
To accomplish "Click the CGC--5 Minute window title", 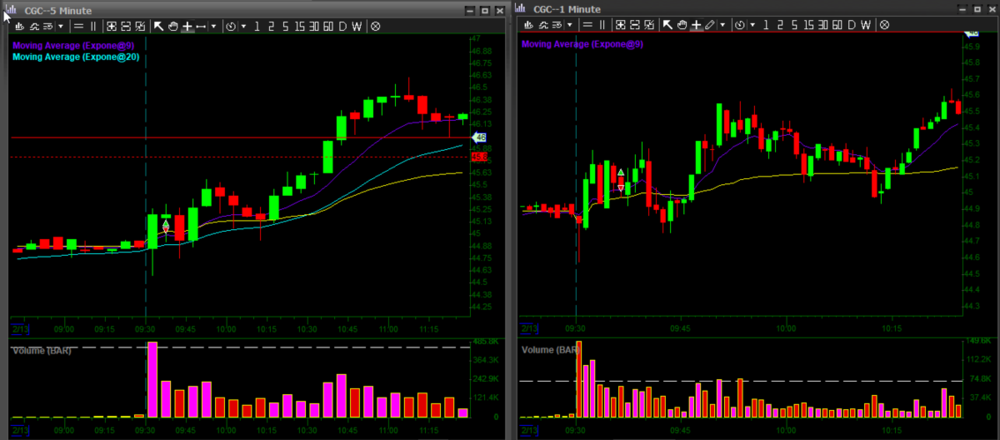I will tap(56, 10).
